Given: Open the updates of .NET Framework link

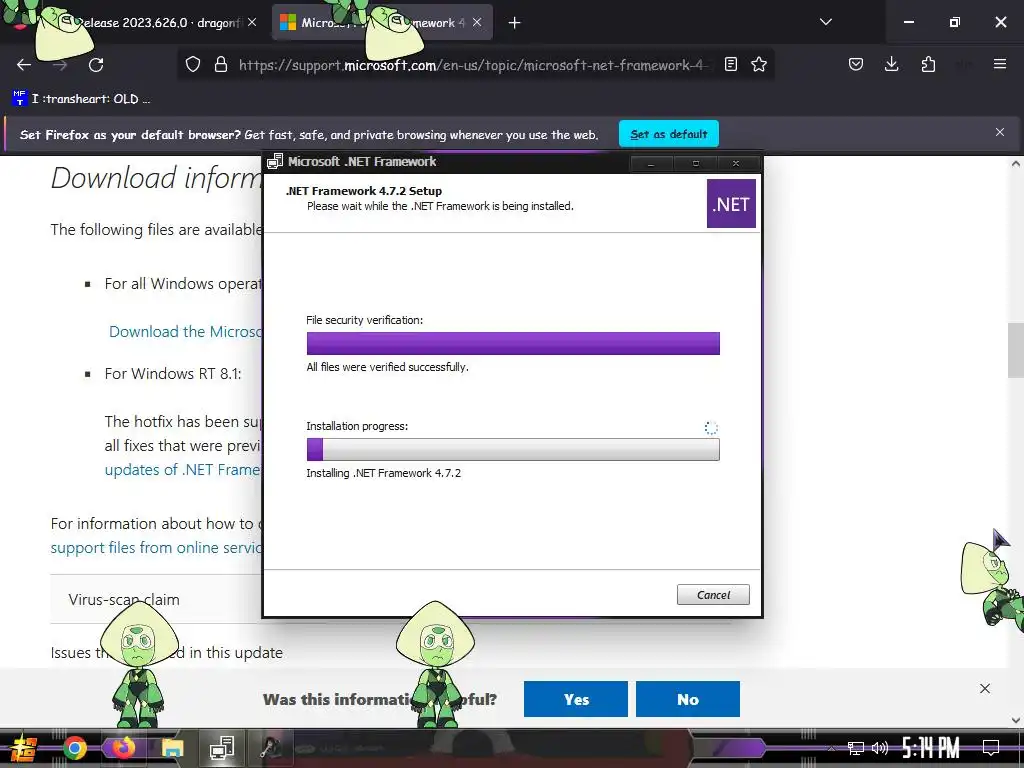Looking at the screenshot, I should (x=183, y=470).
